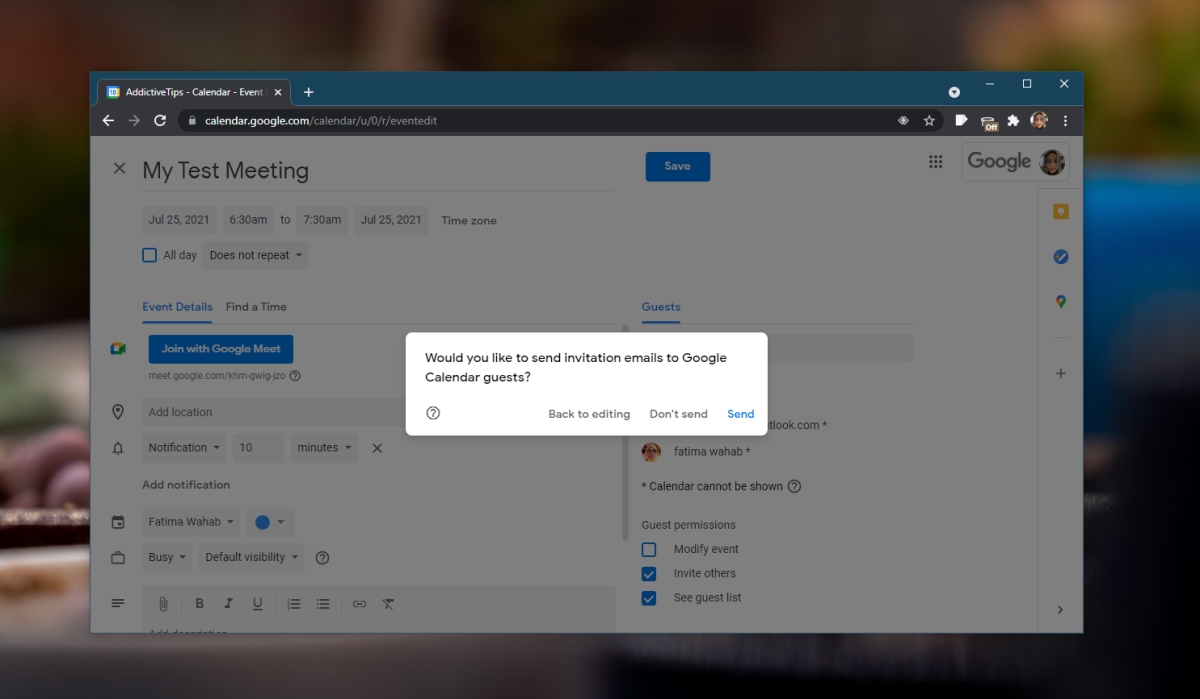Open the event color picker swatch

click(x=270, y=522)
